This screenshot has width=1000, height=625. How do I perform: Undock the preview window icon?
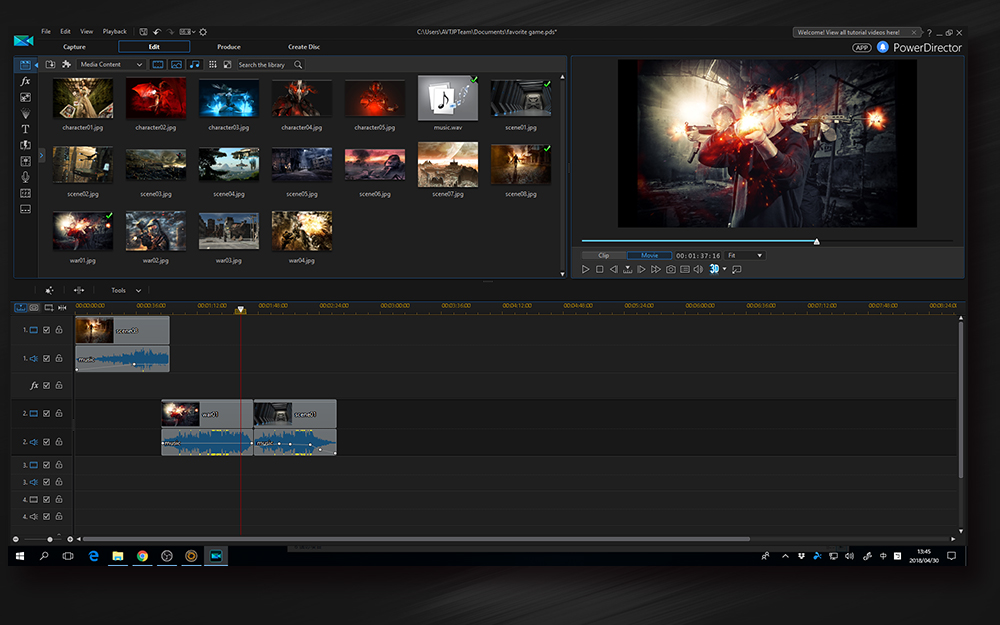737,270
